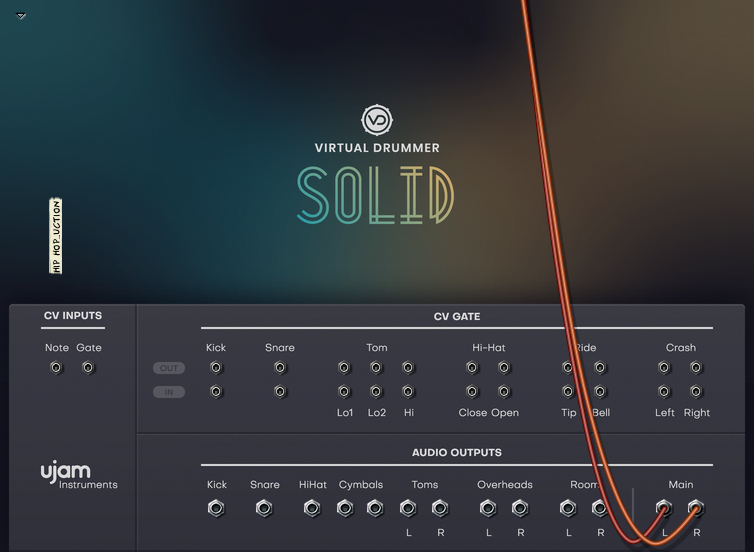This screenshot has height=552, width=754.
Task: Click the Main R output jack with cable
Action: click(x=696, y=508)
